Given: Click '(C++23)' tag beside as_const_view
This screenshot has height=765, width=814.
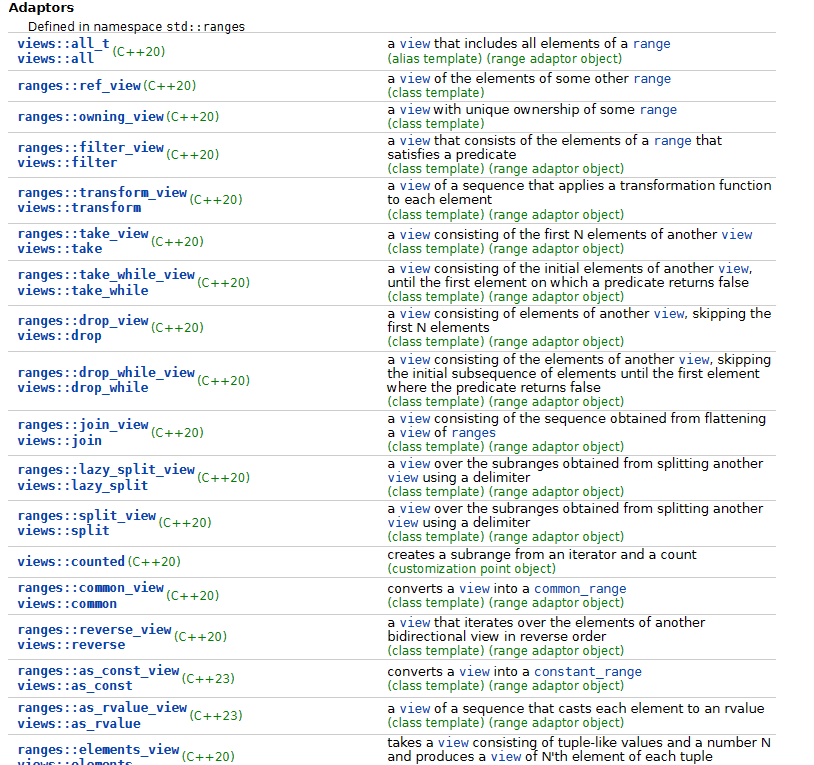Looking at the screenshot, I should pyautogui.click(x=208, y=678).
